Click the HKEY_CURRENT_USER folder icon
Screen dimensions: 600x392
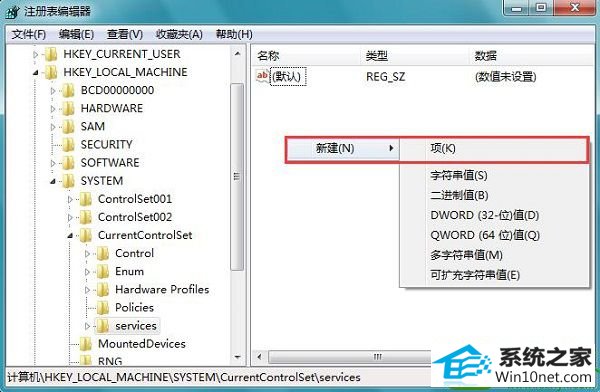pos(51,54)
